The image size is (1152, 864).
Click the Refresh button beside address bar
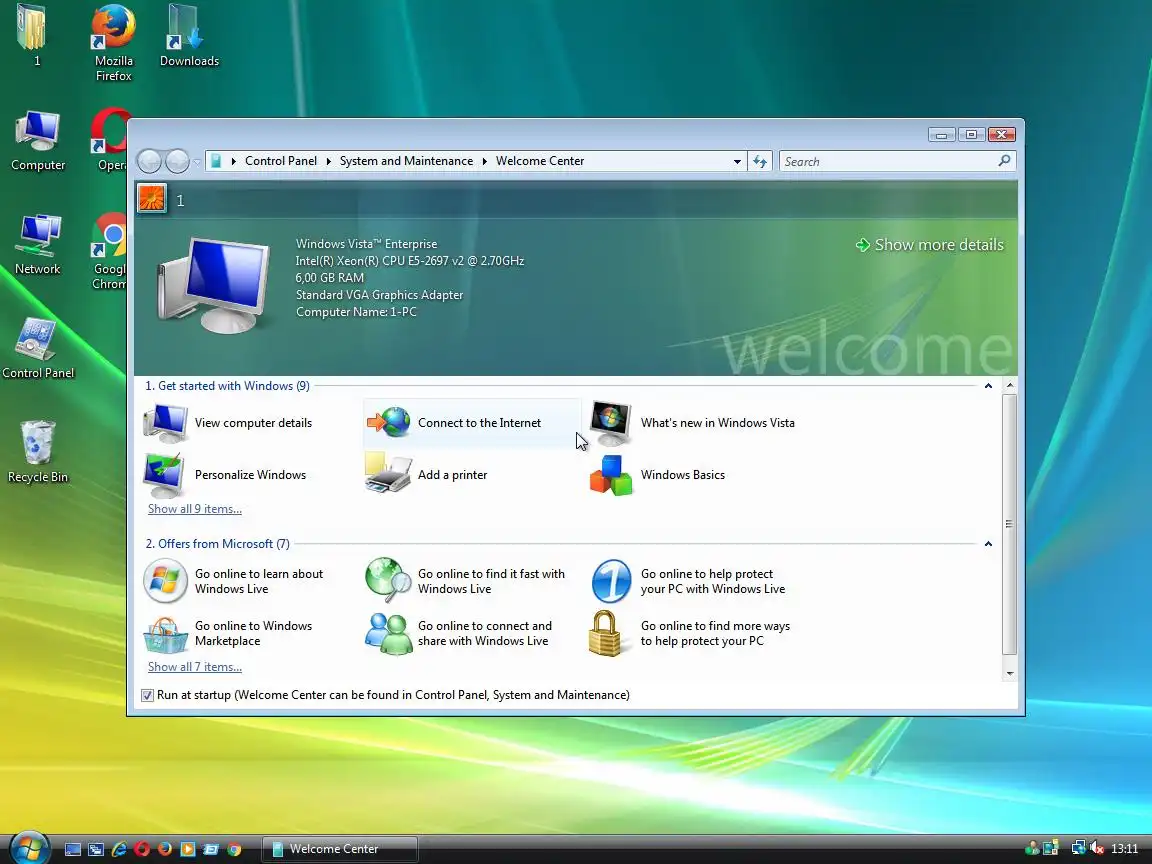(x=760, y=162)
